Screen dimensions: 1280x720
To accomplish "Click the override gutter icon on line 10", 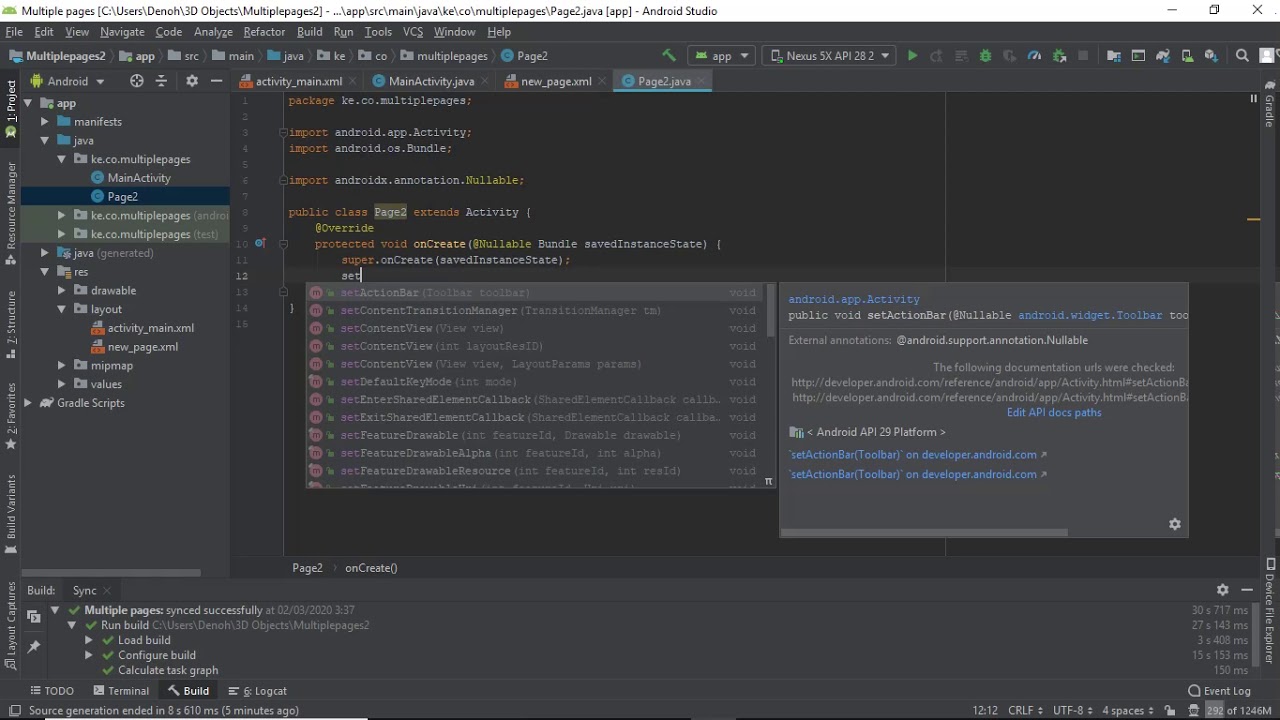I will pos(260,243).
